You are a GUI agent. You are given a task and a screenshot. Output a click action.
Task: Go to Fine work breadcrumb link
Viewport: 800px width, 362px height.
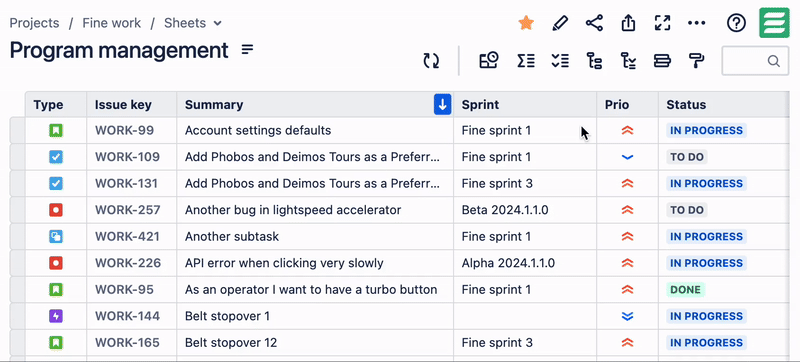point(112,23)
